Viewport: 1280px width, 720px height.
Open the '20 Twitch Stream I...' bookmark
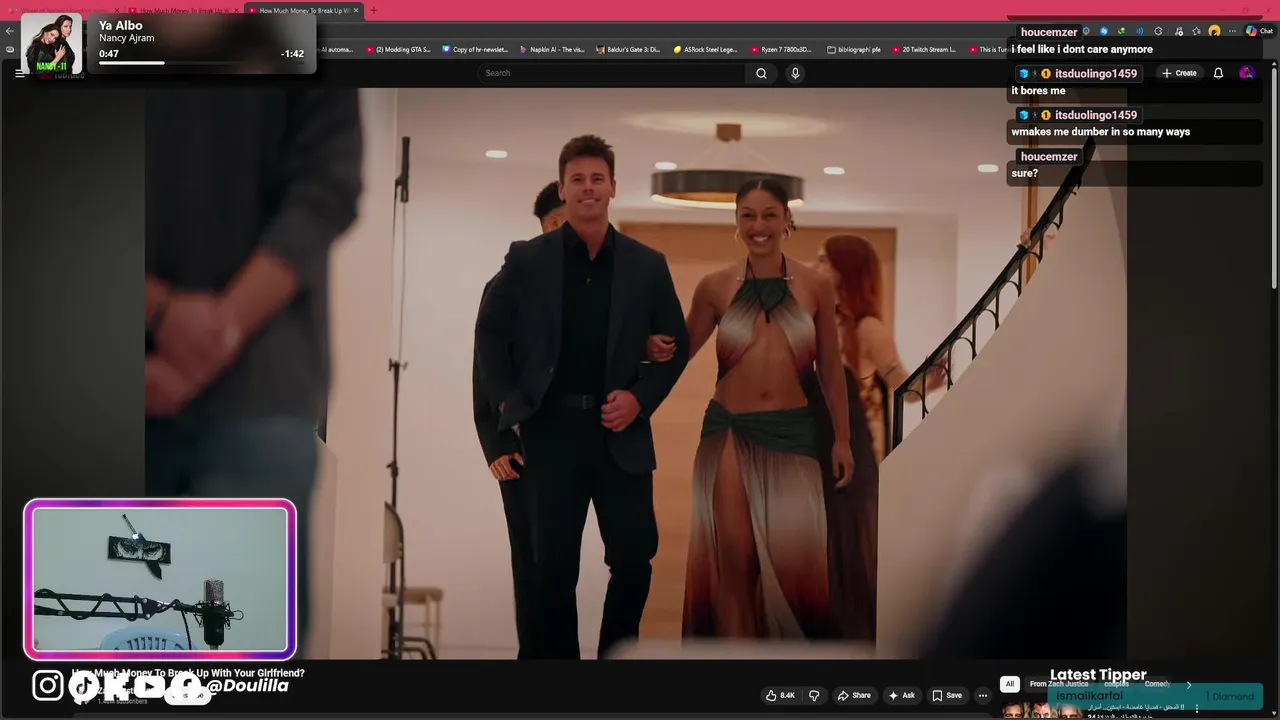(924, 49)
